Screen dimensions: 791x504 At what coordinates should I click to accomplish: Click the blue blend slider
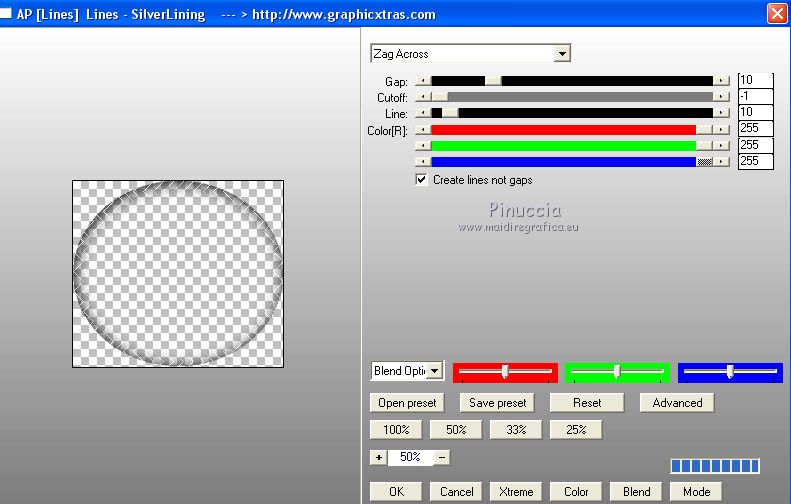[730, 372]
